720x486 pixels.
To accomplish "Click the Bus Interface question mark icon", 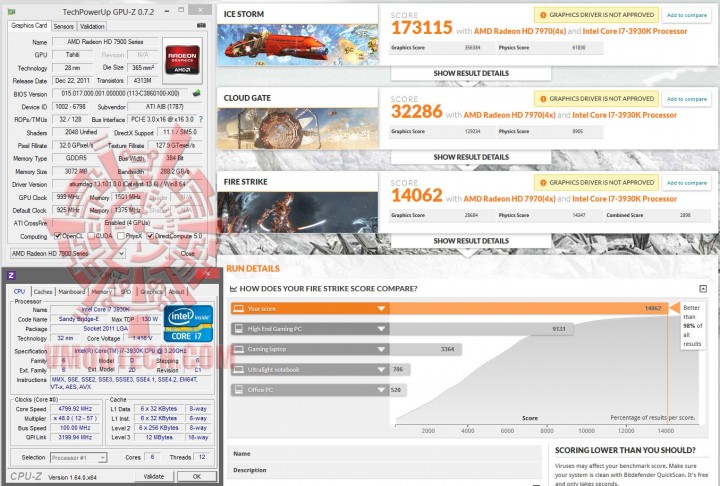I will pyautogui.click(x=201, y=119).
